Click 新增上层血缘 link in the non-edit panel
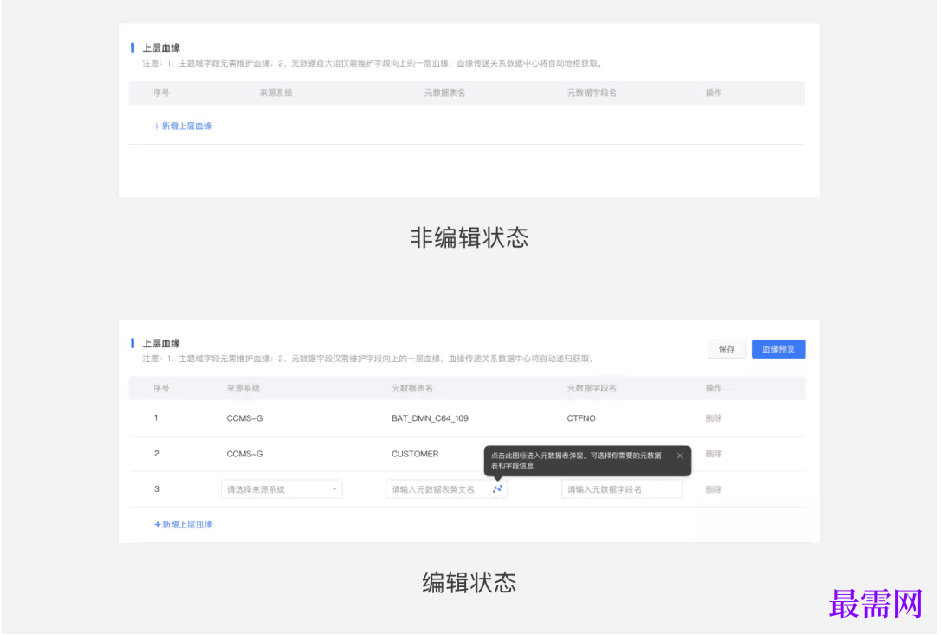 tap(183, 126)
